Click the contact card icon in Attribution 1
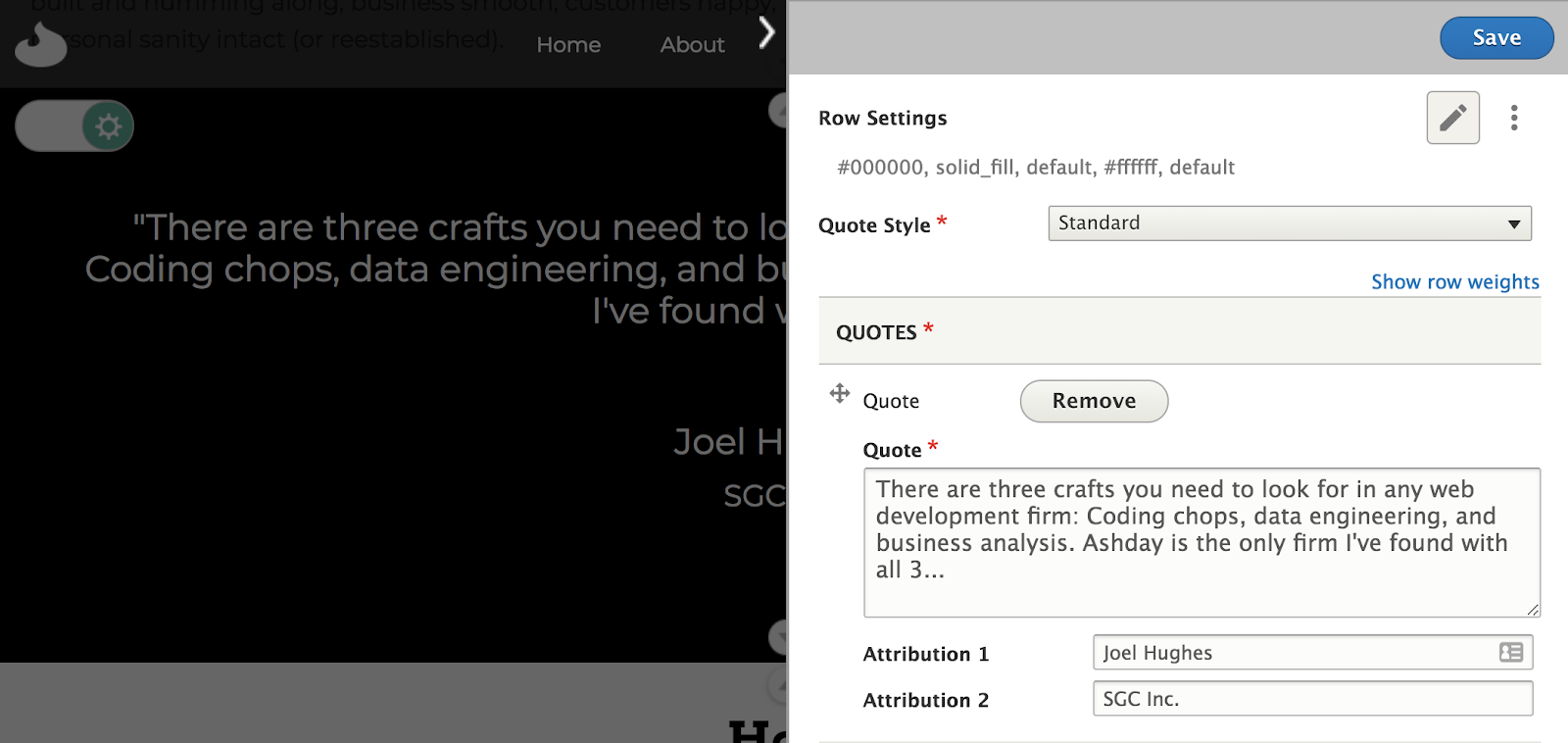Viewport: 1568px width, 743px height. 1511,653
